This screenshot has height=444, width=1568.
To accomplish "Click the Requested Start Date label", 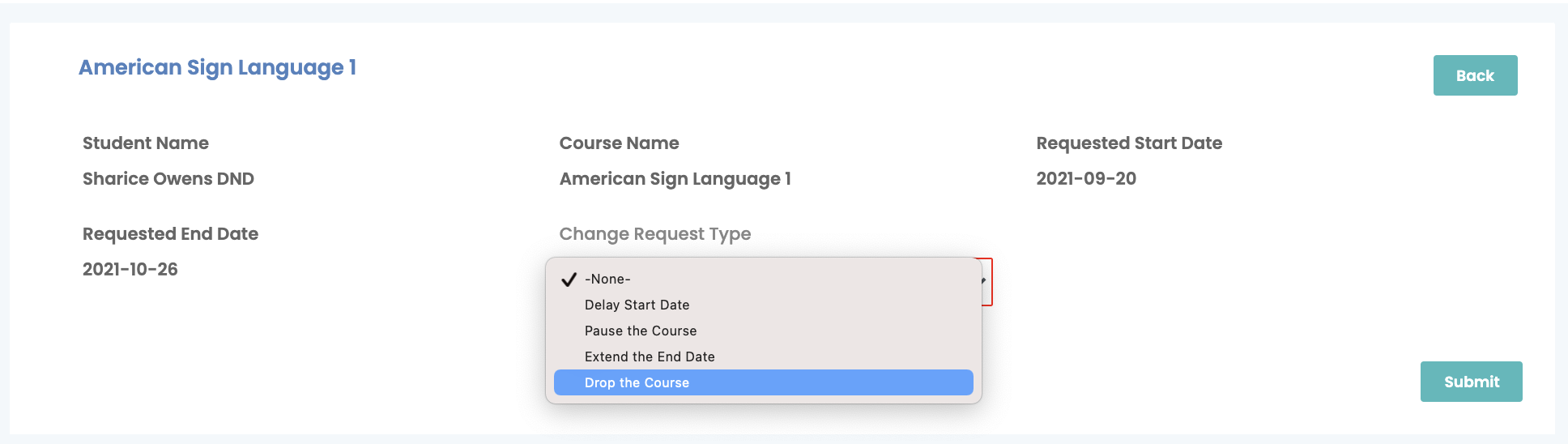I will [x=1129, y=143].
